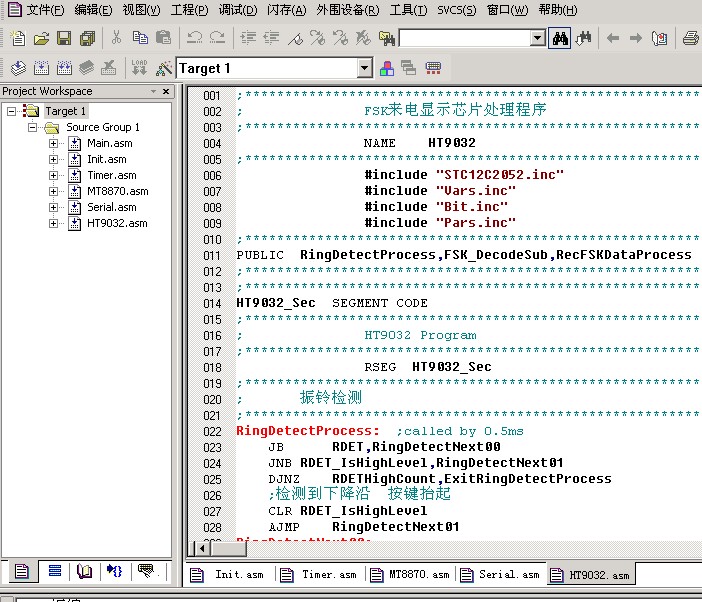Collapse the Target 1 tree node

pyautogui.click(x=12, y=111)
